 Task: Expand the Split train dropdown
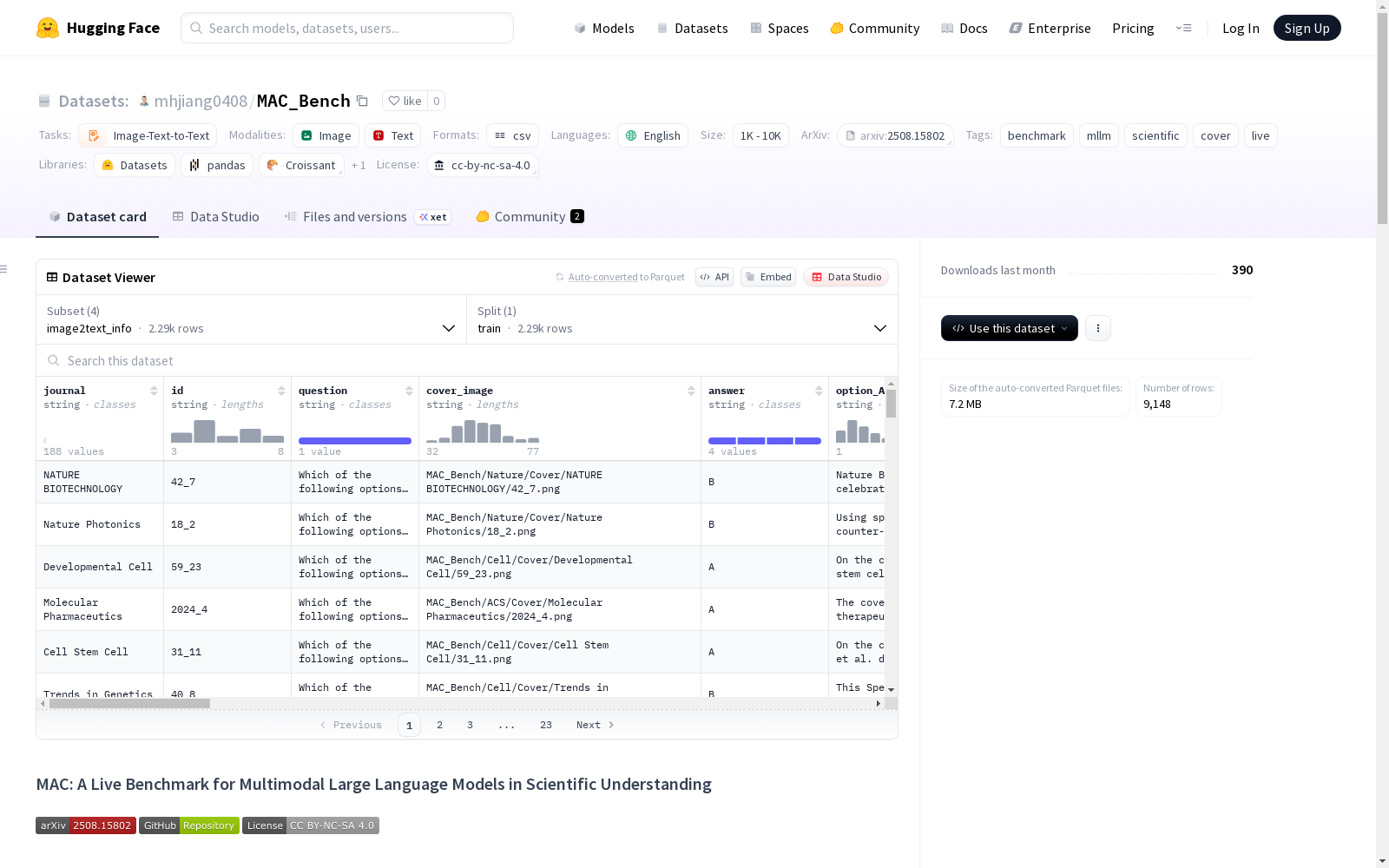tap(682, 319)
